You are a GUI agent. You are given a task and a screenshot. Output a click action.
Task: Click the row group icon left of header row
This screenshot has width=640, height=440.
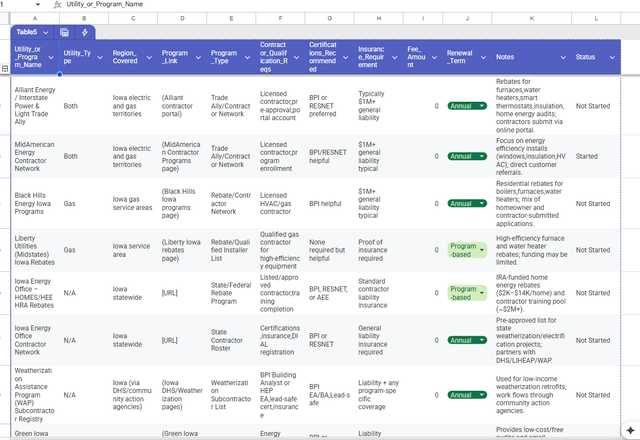(5, 69)
